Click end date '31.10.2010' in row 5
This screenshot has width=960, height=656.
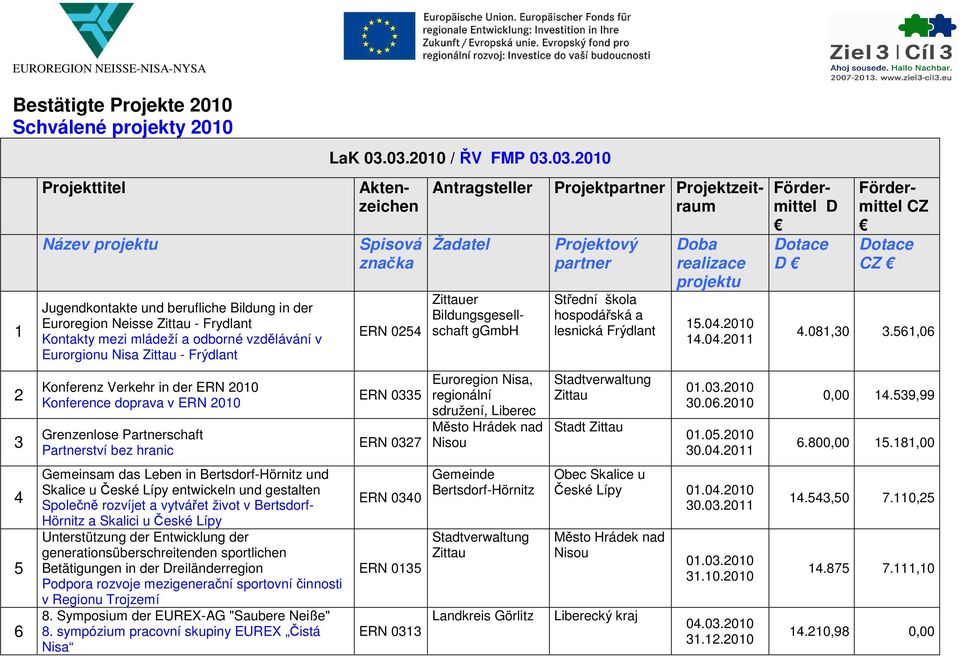tap(719, 576)
